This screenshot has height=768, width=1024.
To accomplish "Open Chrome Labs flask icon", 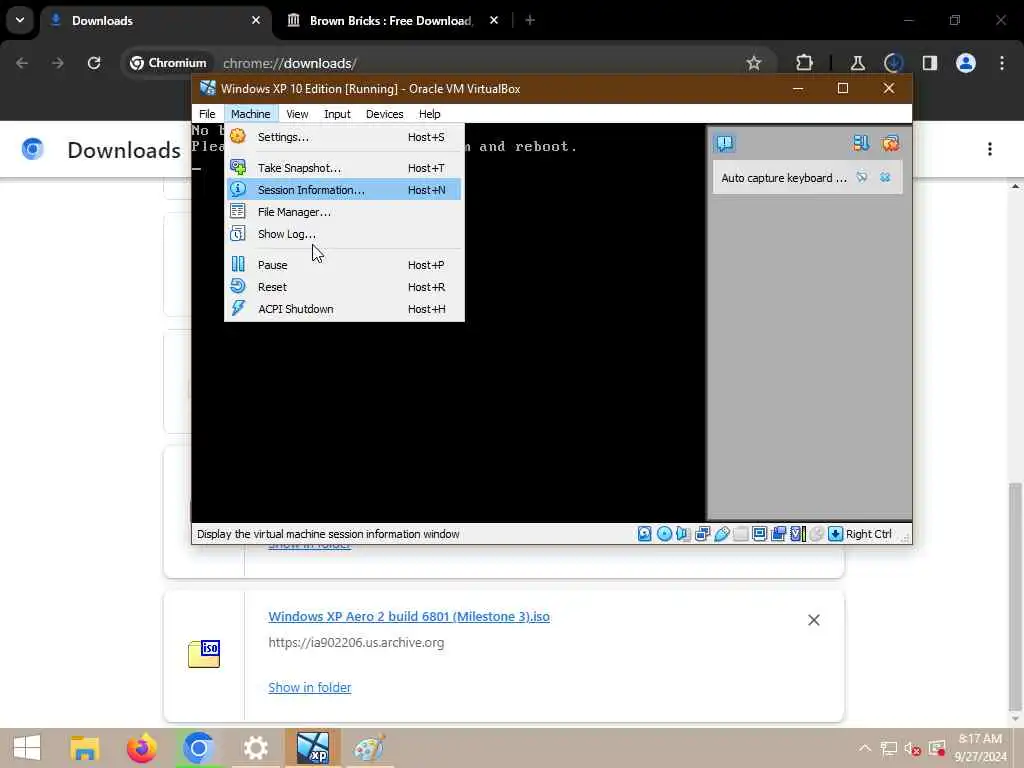I will point(857,63).
